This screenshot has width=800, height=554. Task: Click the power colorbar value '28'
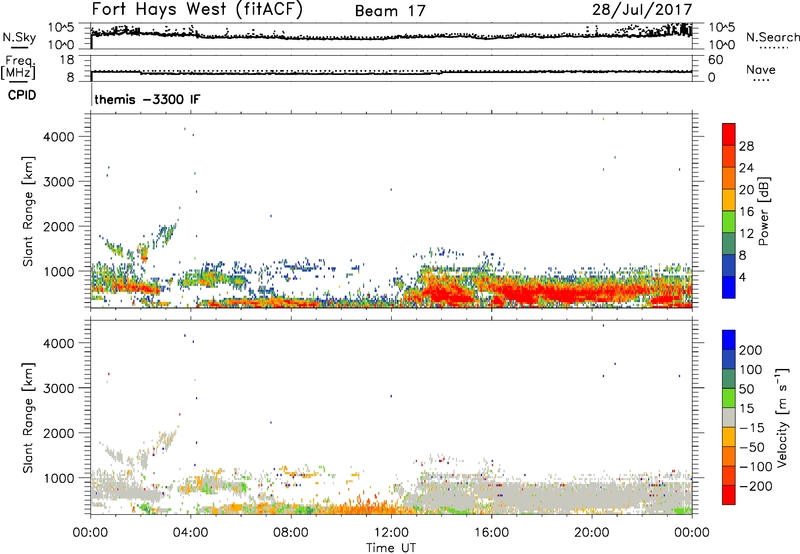coord(746,146)
